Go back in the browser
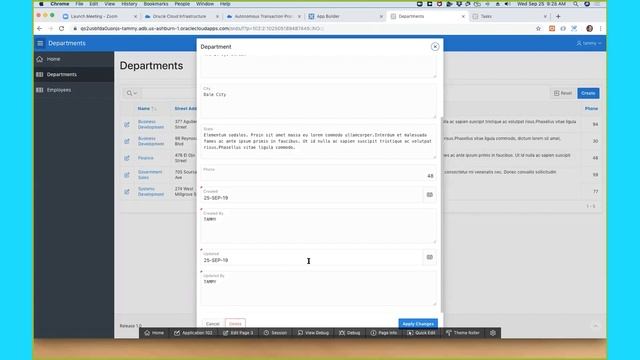 40,29
